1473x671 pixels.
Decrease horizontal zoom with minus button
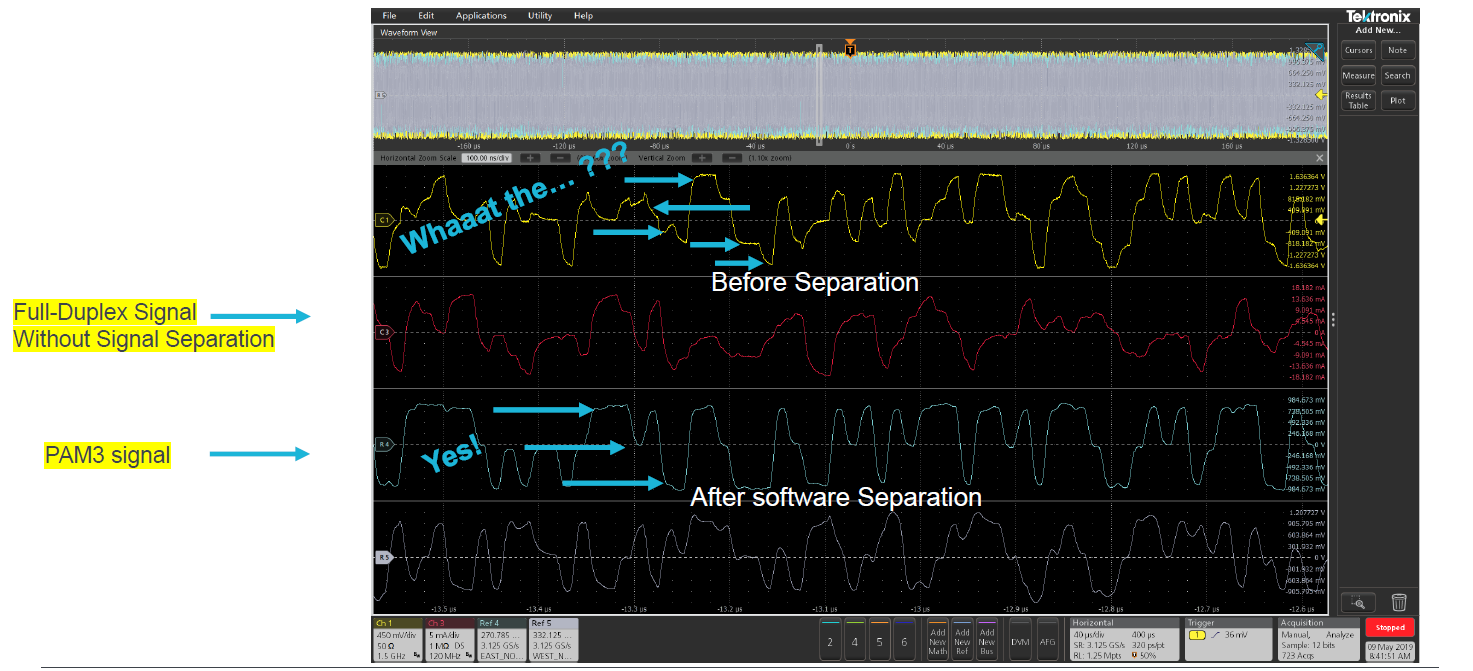tap(560, 158)
